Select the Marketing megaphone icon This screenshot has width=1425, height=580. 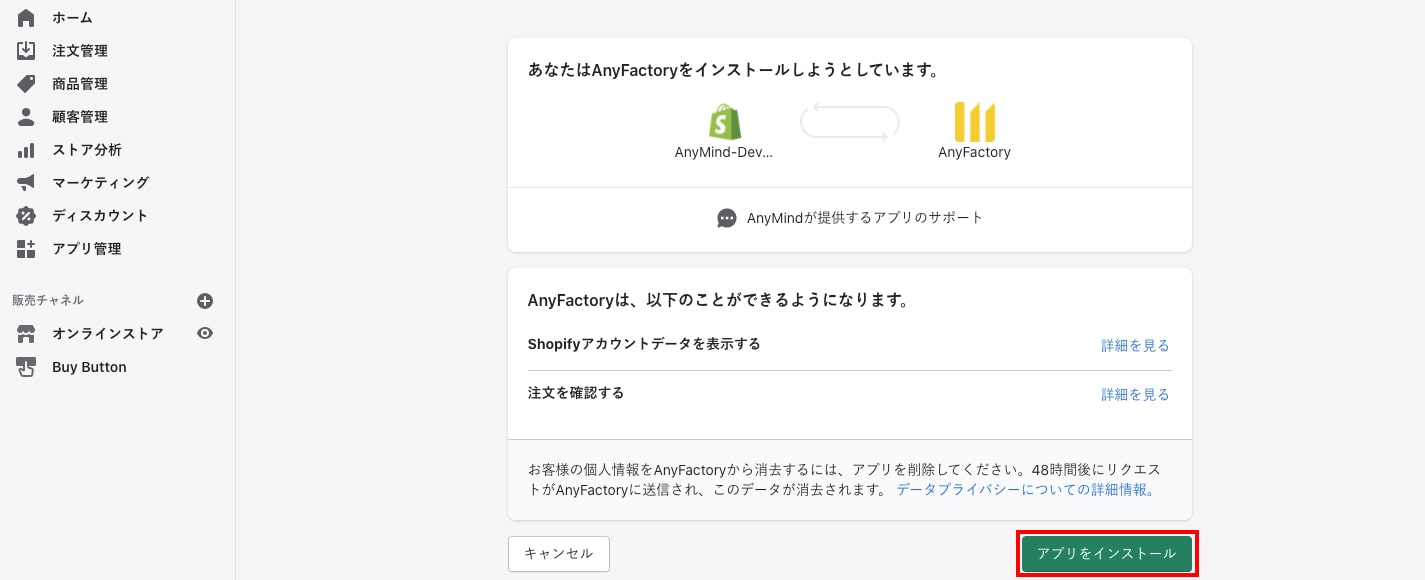tap(26, 183)
